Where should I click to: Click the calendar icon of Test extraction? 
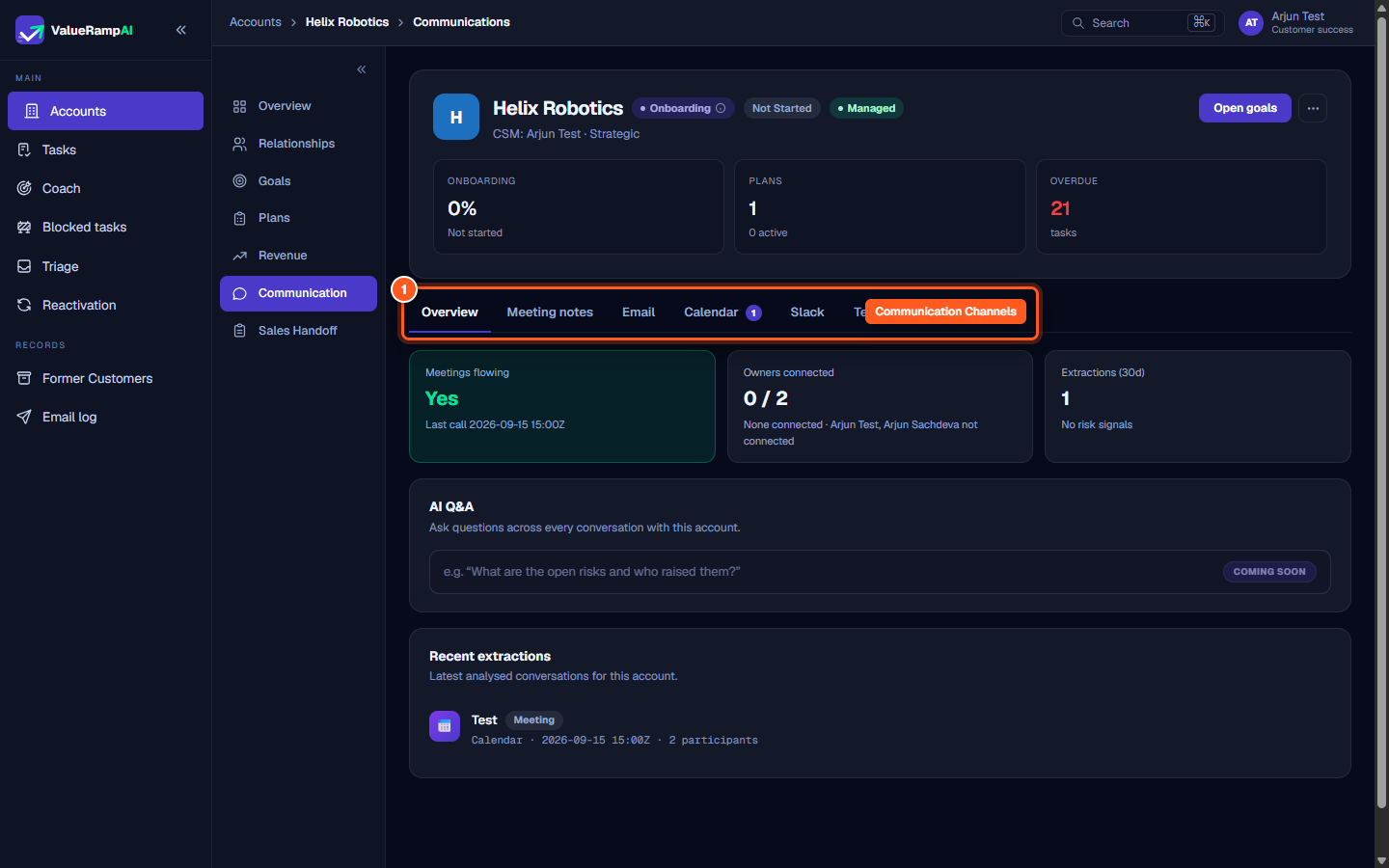(x=445, y=726)
